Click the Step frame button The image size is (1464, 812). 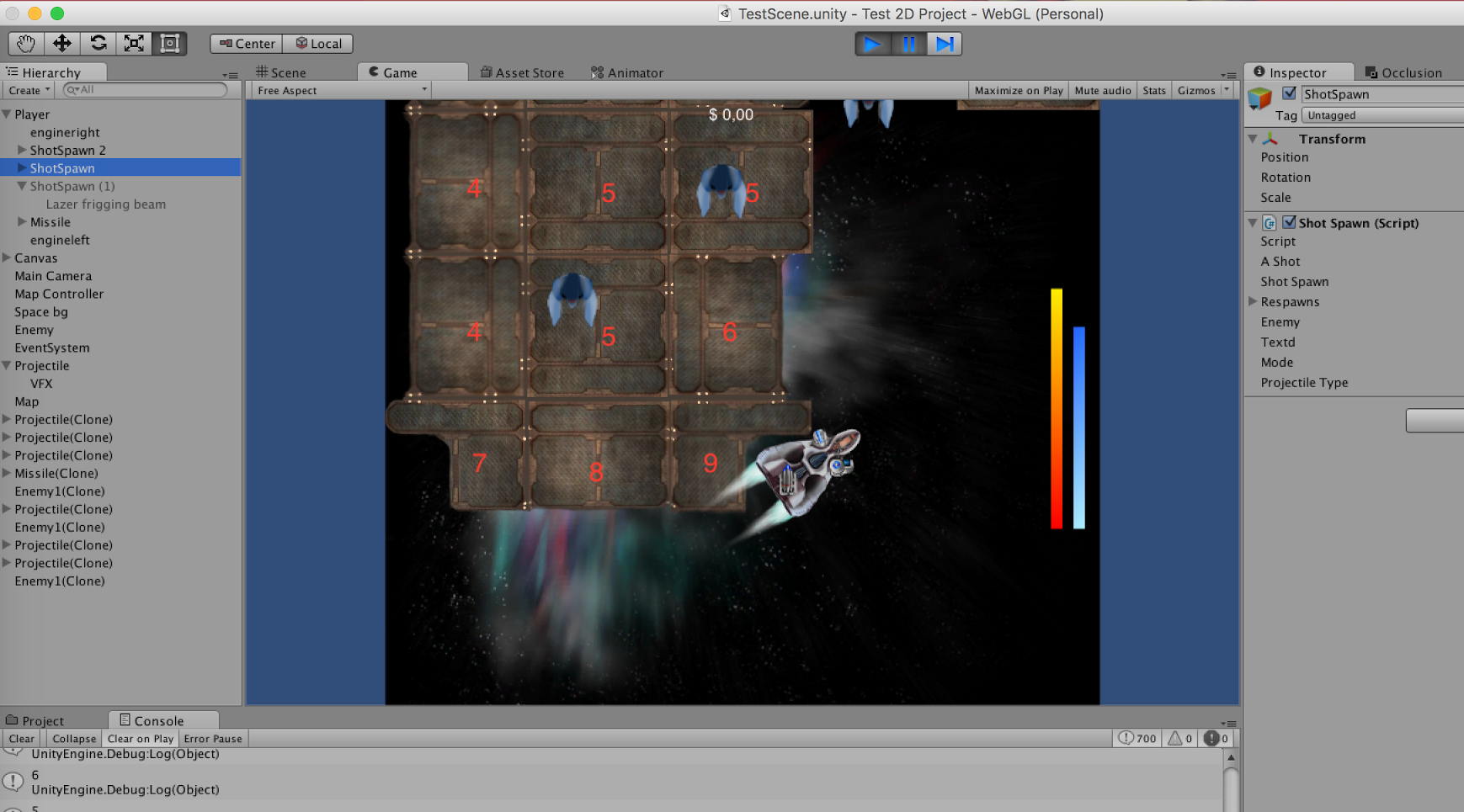click(x=945, y=44)
